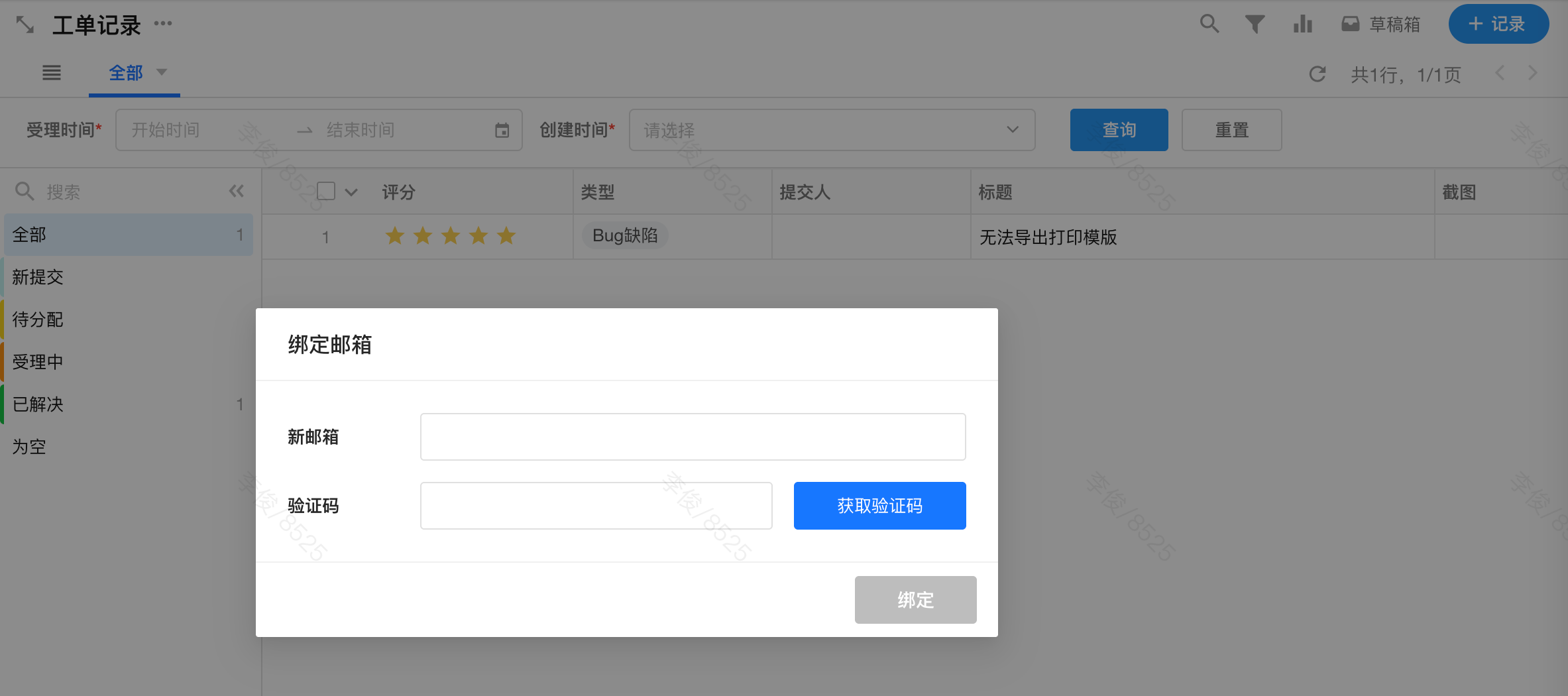Click the 验证码 input field

pos(596,506)
